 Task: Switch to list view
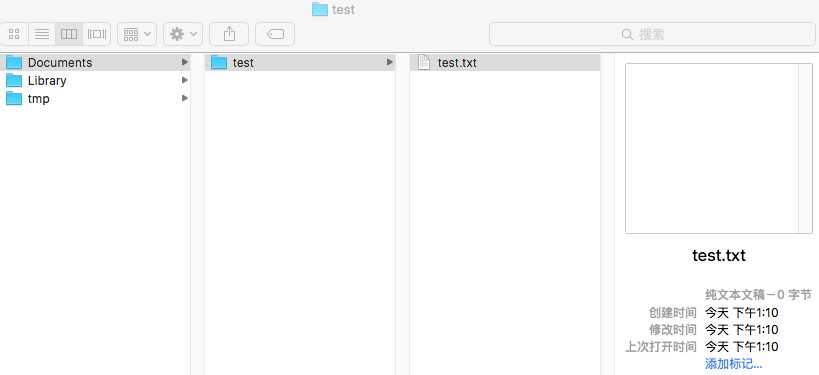pos(42,34)
